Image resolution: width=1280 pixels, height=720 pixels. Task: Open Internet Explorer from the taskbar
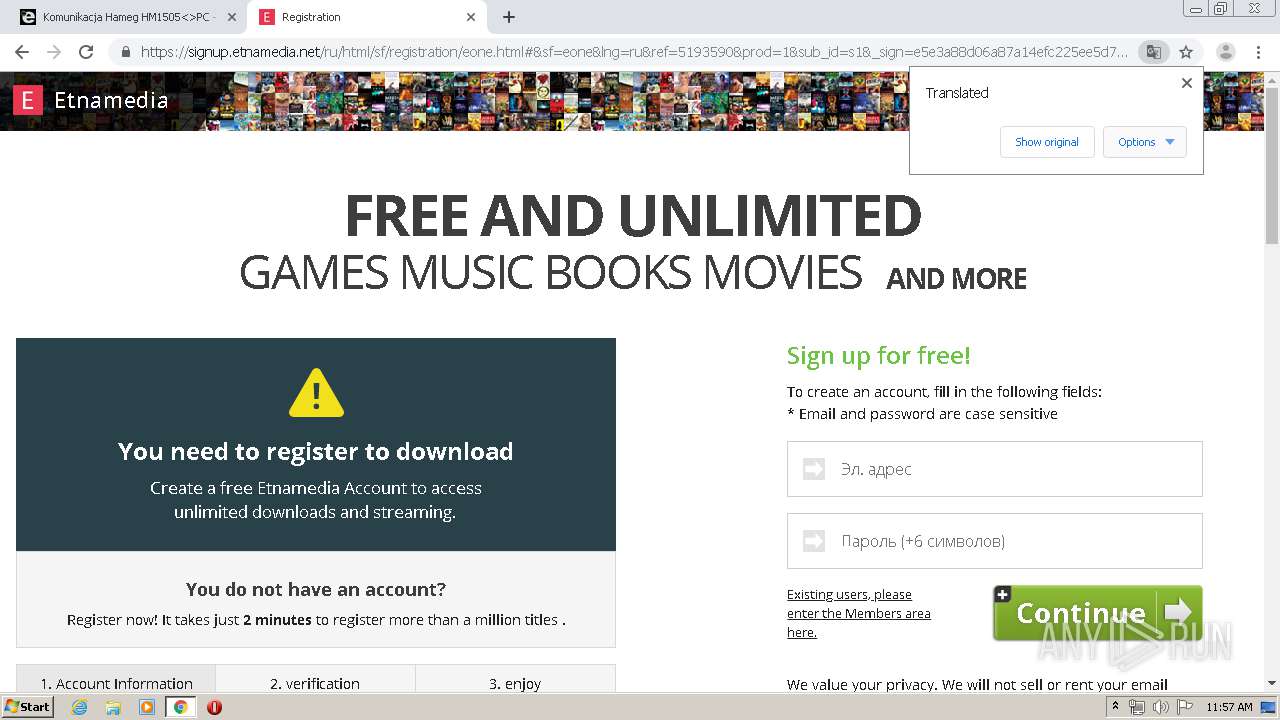79,707
